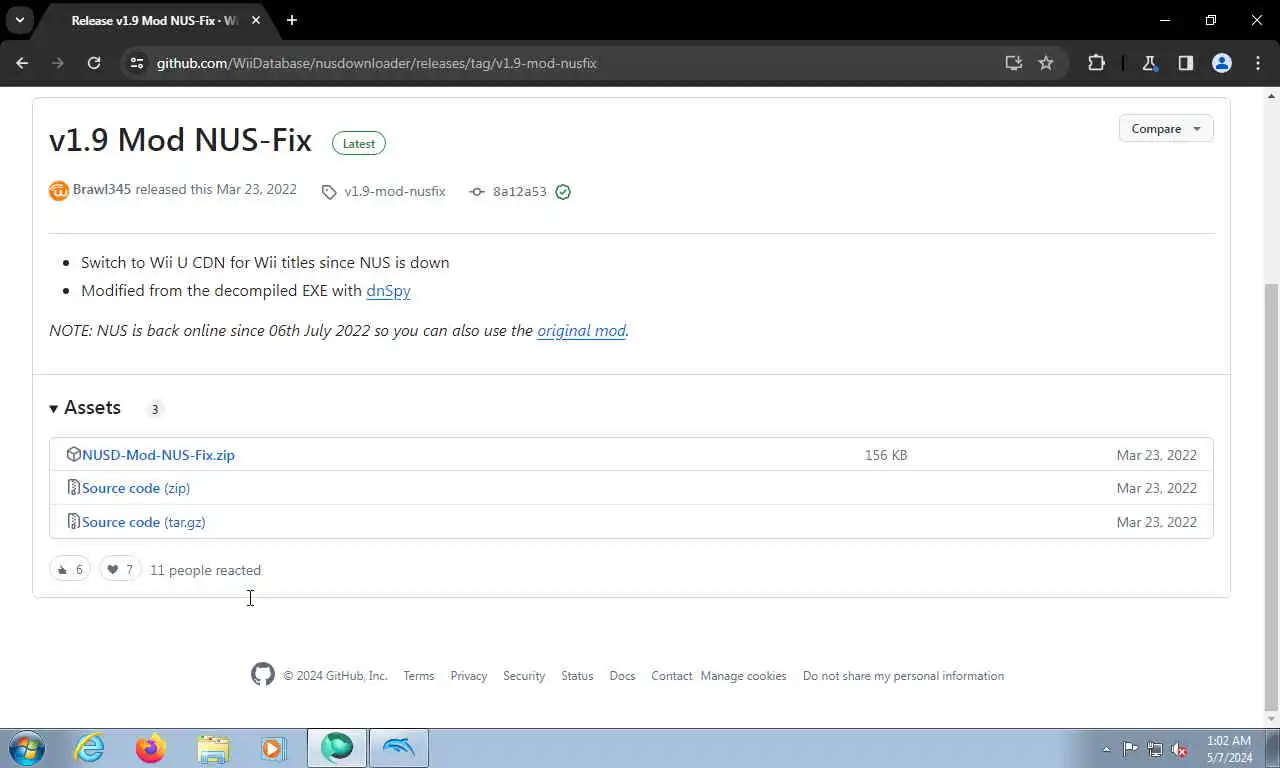1280x768 pixels.
Task: Launch Firefox from taskbar
Action: point(151,748)
